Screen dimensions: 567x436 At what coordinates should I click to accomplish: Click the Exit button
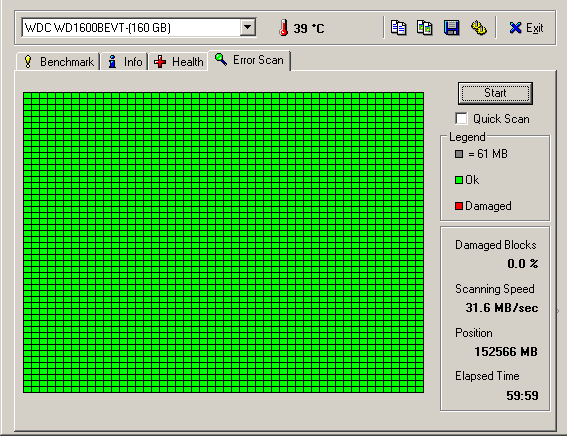pos(526,28)
